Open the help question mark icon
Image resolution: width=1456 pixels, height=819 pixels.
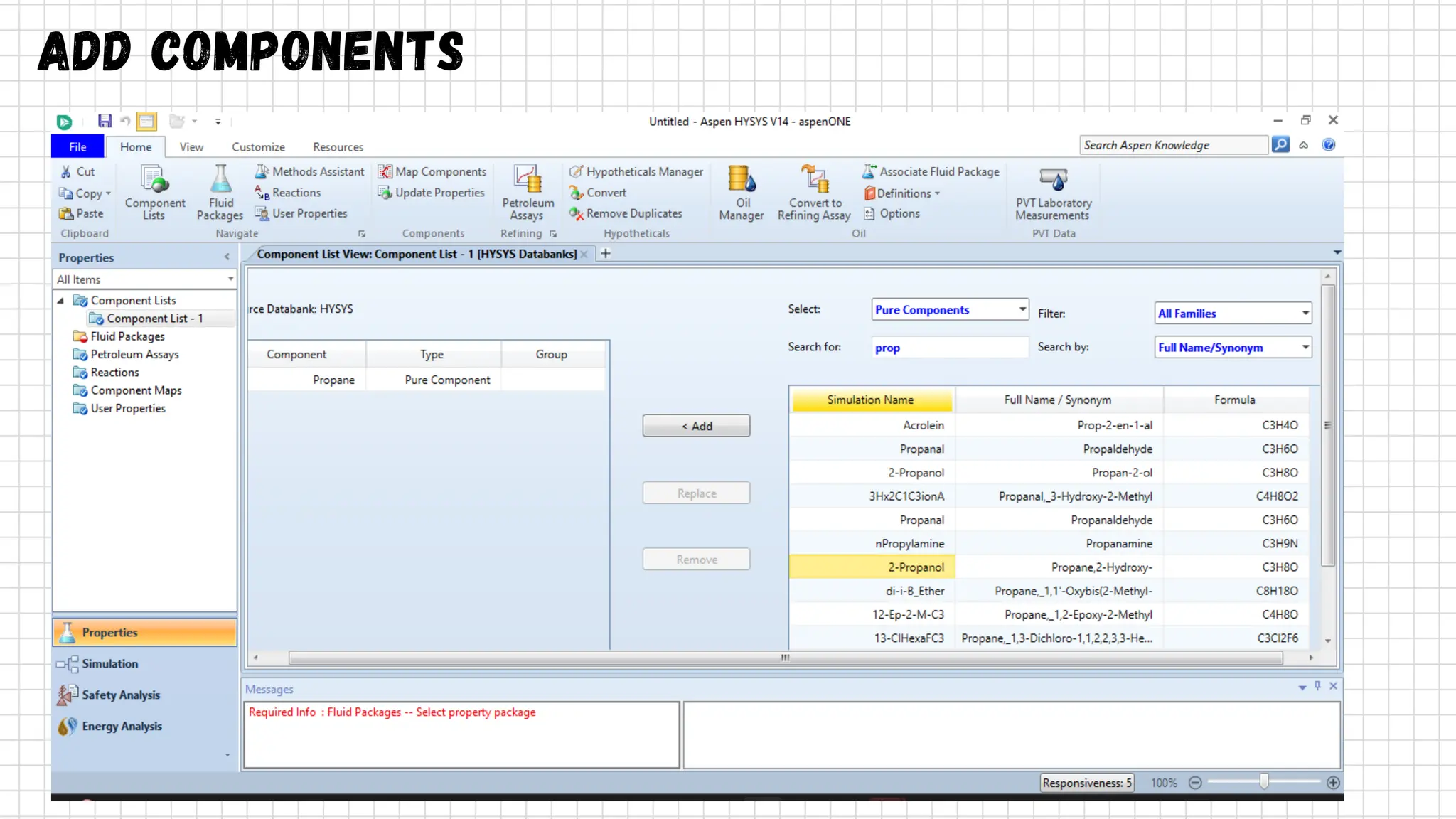[1328, 145]
